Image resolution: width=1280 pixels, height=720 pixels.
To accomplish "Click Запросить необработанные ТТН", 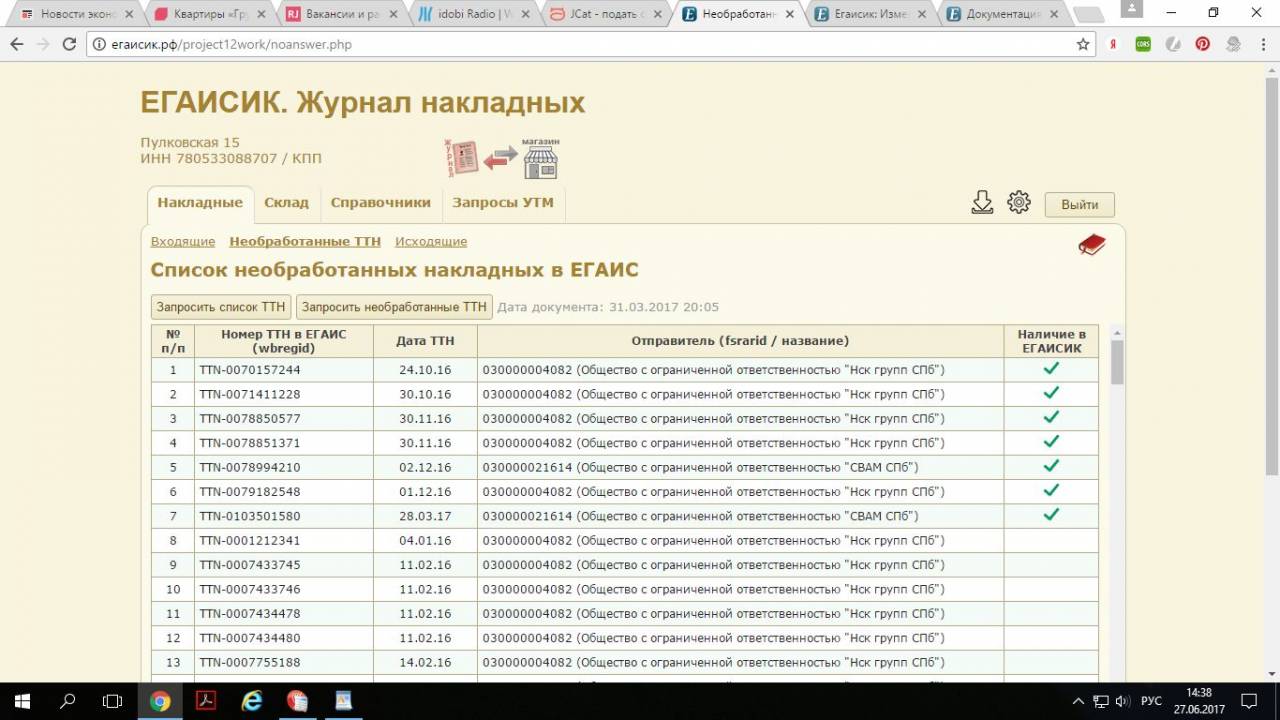I will click(x=393, y=306).
